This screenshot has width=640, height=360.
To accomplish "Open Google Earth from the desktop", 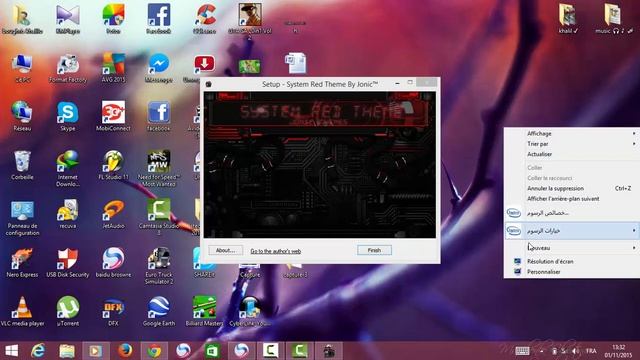I will click(x=159, y=311).
